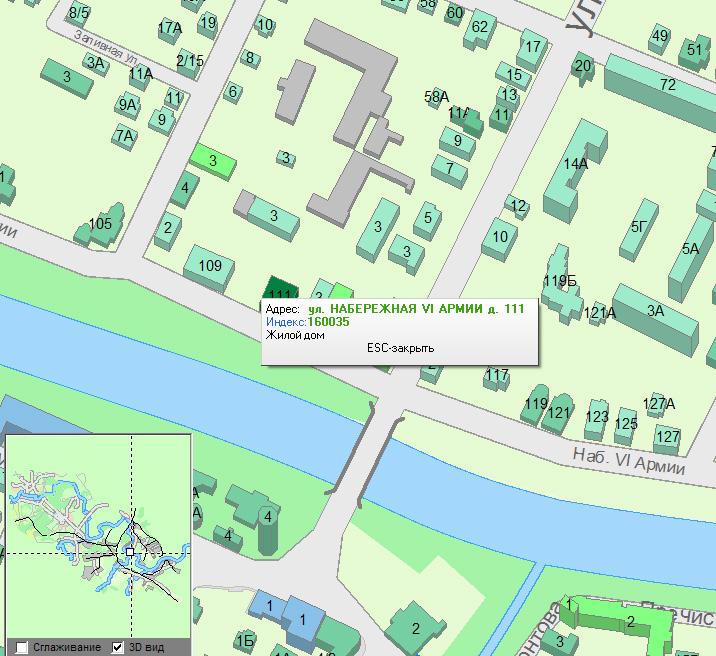This screenshot has width=716, height=656.
Task: Toggle the 3D вид checkbox
Action: point(118,647)
